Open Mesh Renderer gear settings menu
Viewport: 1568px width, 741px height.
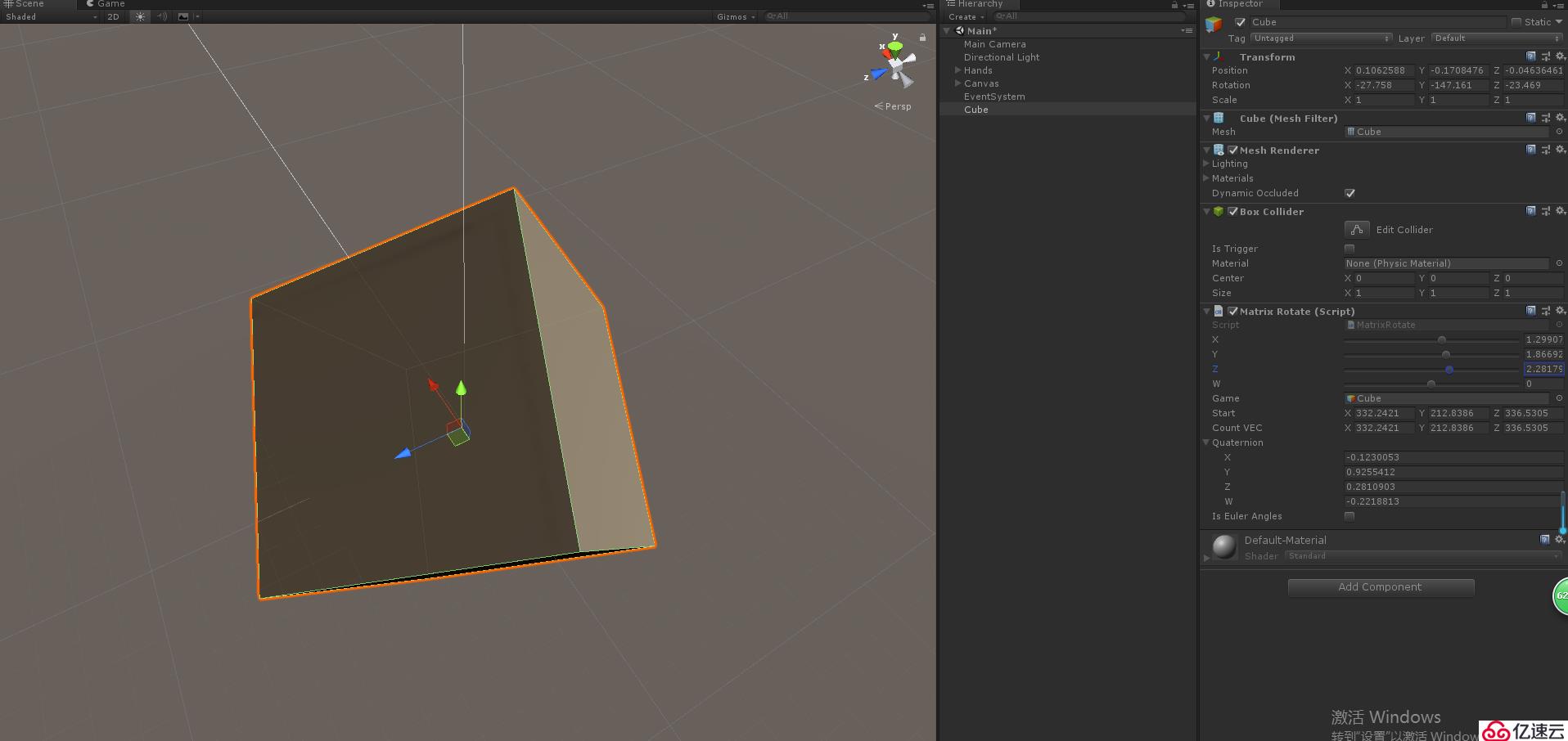[1560, 150]
